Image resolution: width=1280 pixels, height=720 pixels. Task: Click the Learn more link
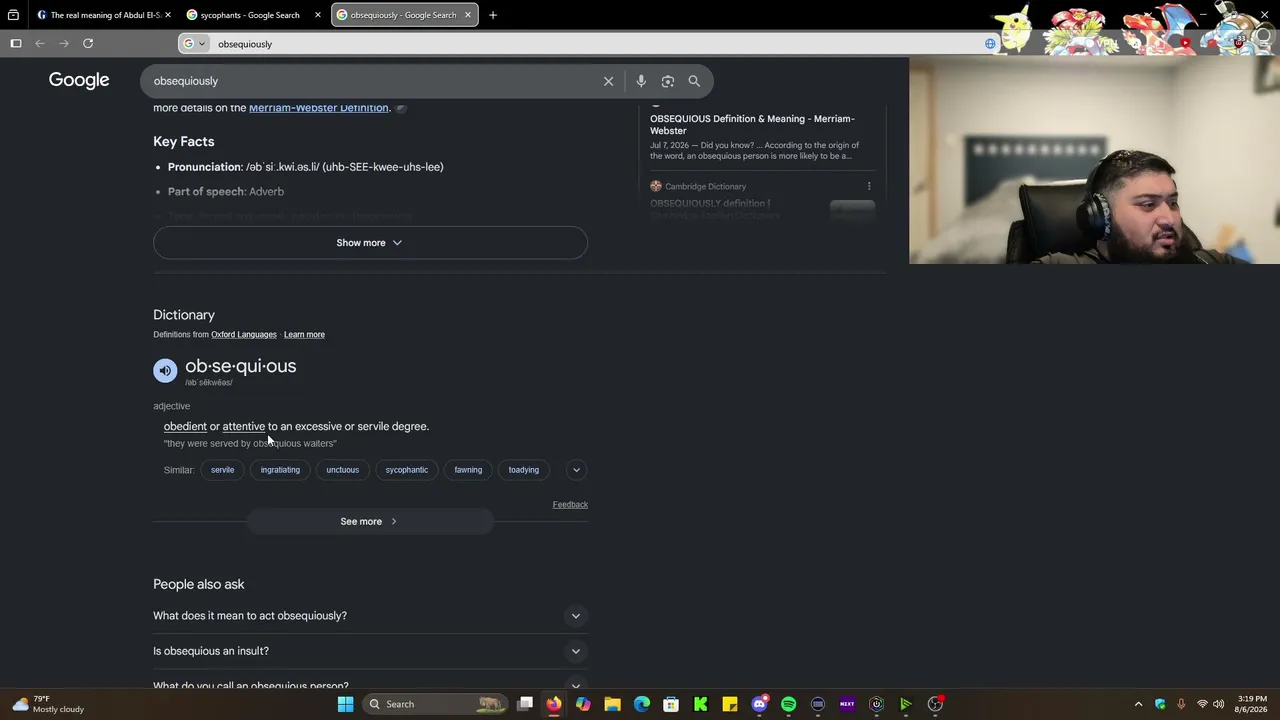[304, 335]
